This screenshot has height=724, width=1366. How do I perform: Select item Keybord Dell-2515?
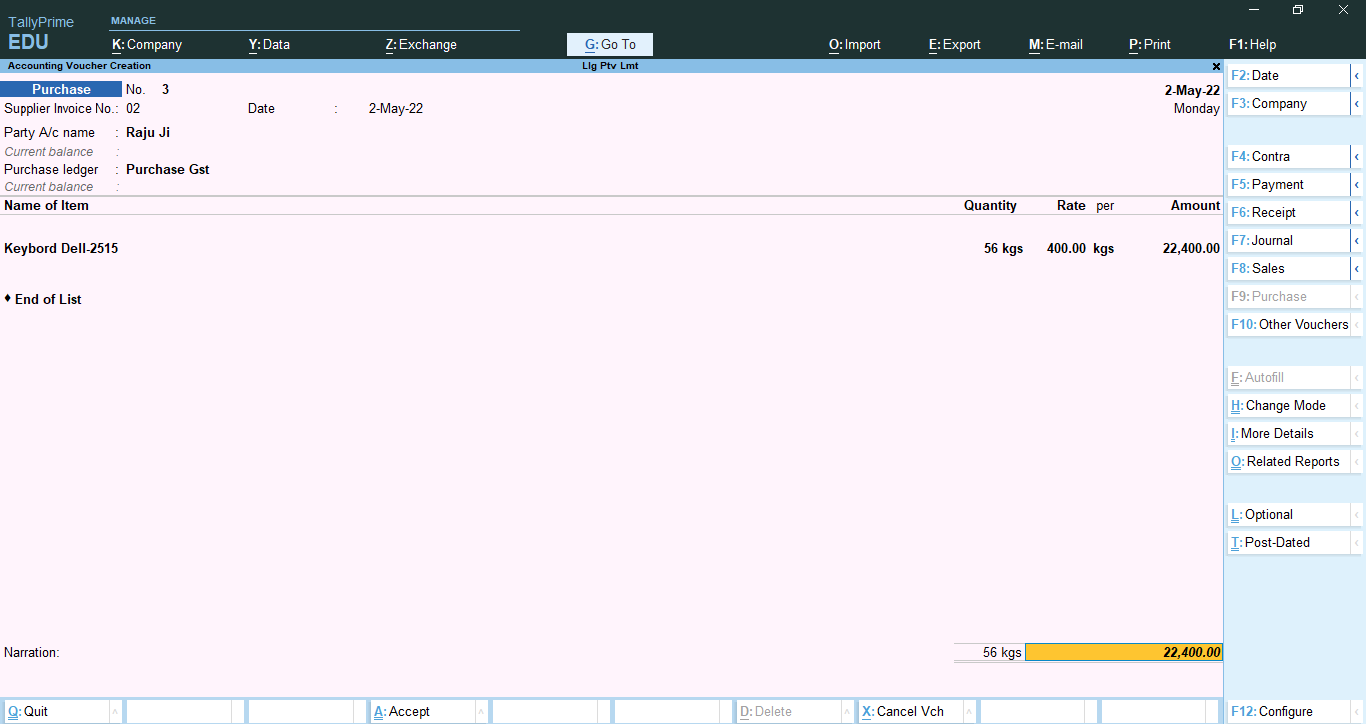(x=61, y=248)
